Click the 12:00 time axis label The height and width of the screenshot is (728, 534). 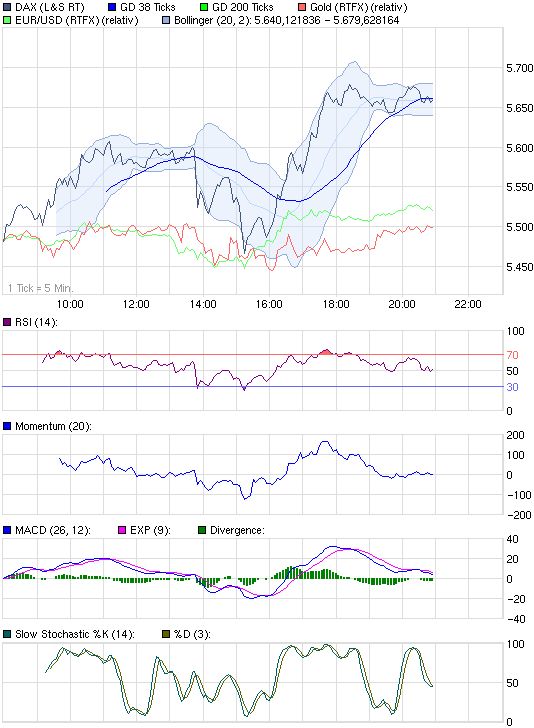pyautogui.click(x=136, y=304)
